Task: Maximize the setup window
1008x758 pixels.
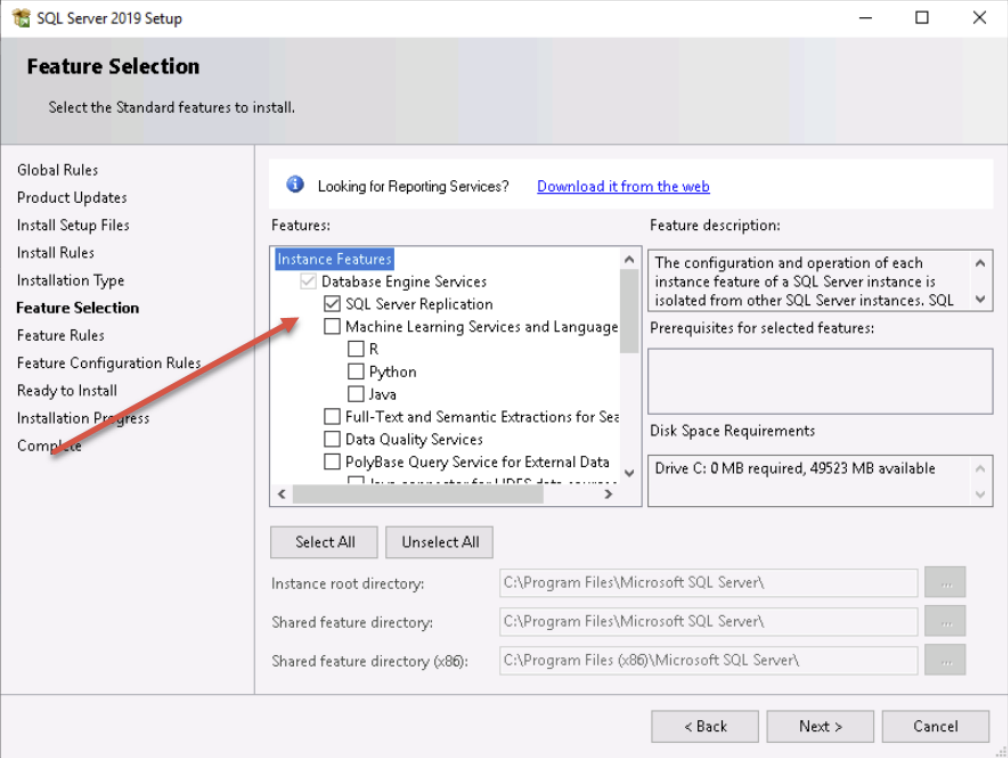Action: (922, 17)
